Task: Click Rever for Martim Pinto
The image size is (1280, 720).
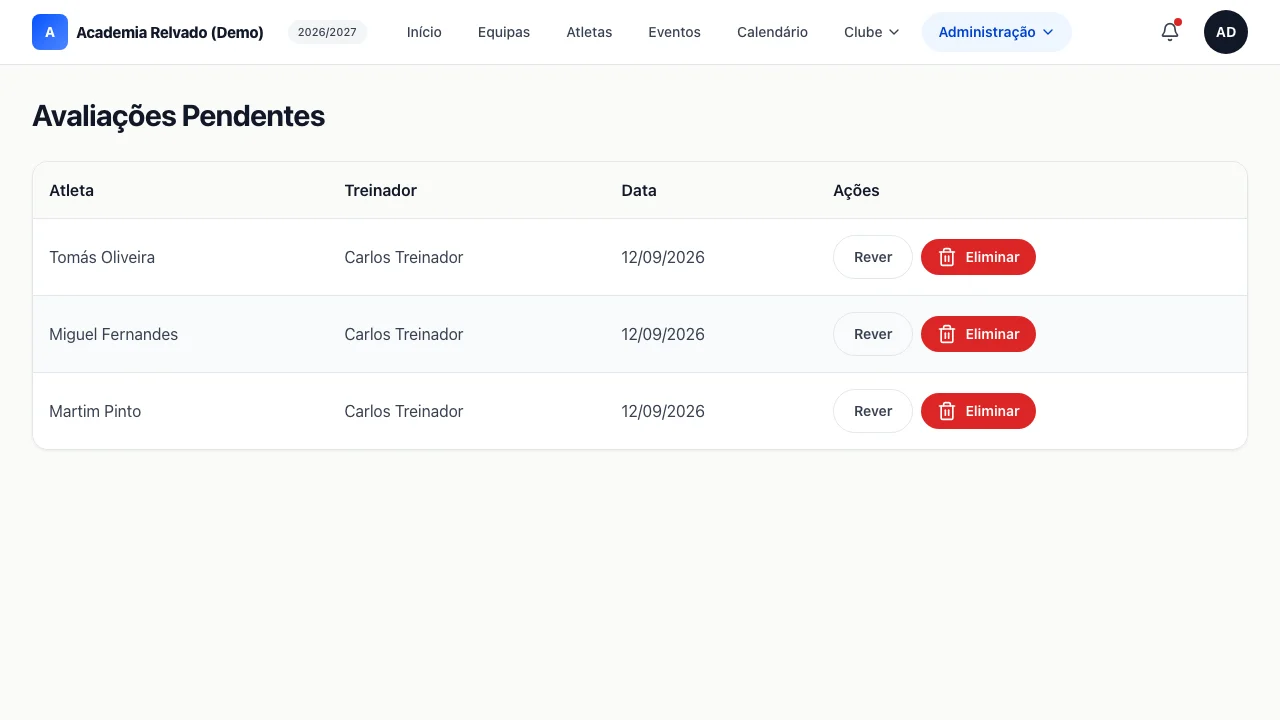Action: pos(873,411)
